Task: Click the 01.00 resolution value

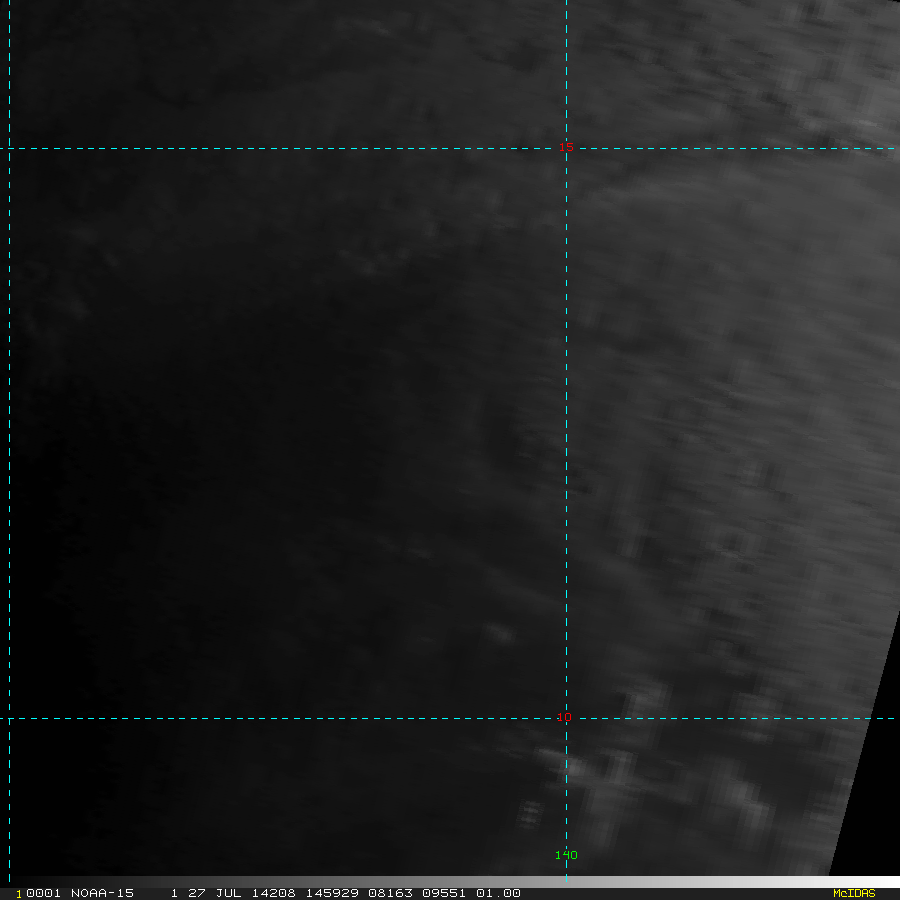Action: click(x=498, y=893)
